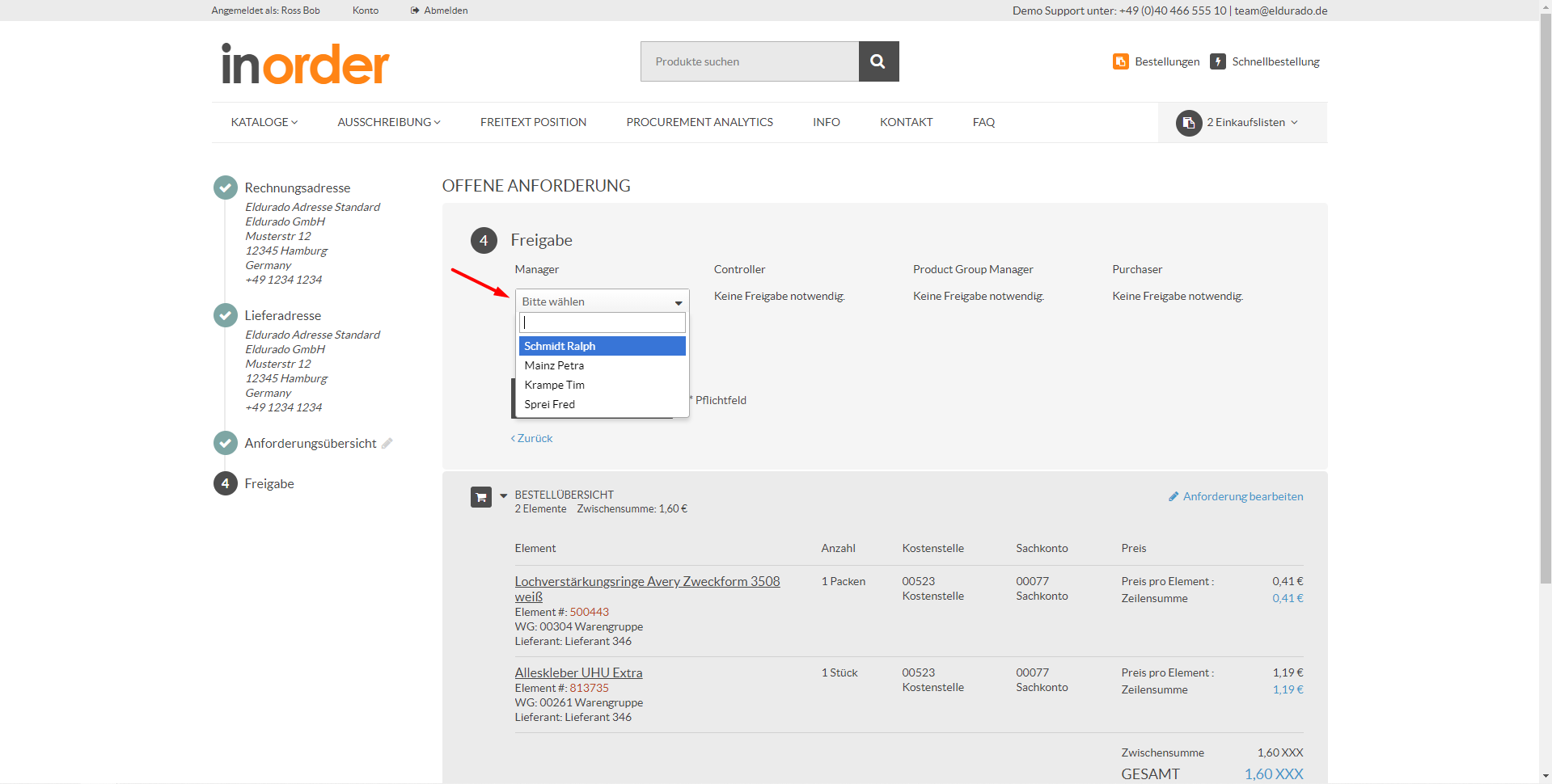1552x784 pixels.
Task: Click the Rechnungsadresse checkmark circle
Action: click(x=225, y=188)
